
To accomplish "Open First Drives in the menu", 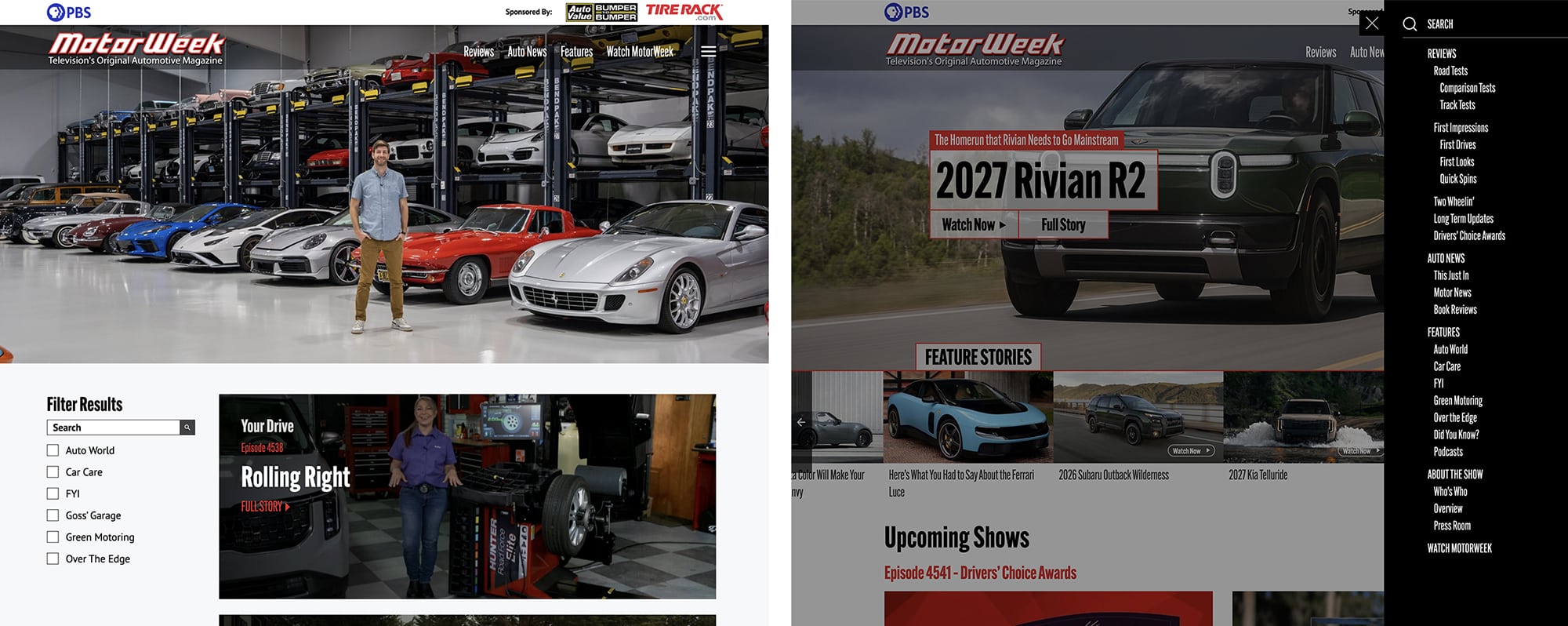I will (1457, 145).
